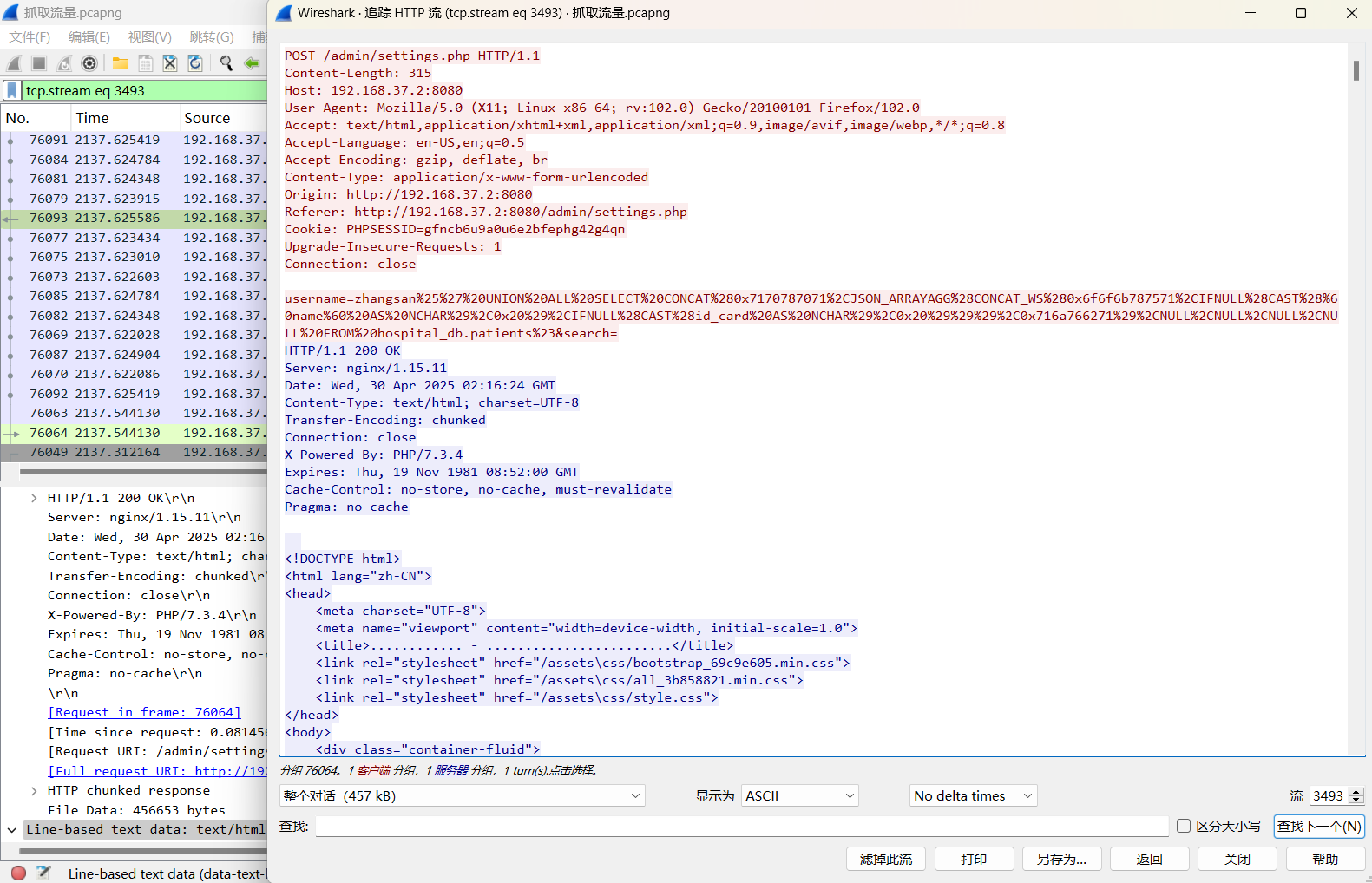1372x883 pixels.
Task: Open the 视图(V) menu
Action: coord(150,36)
